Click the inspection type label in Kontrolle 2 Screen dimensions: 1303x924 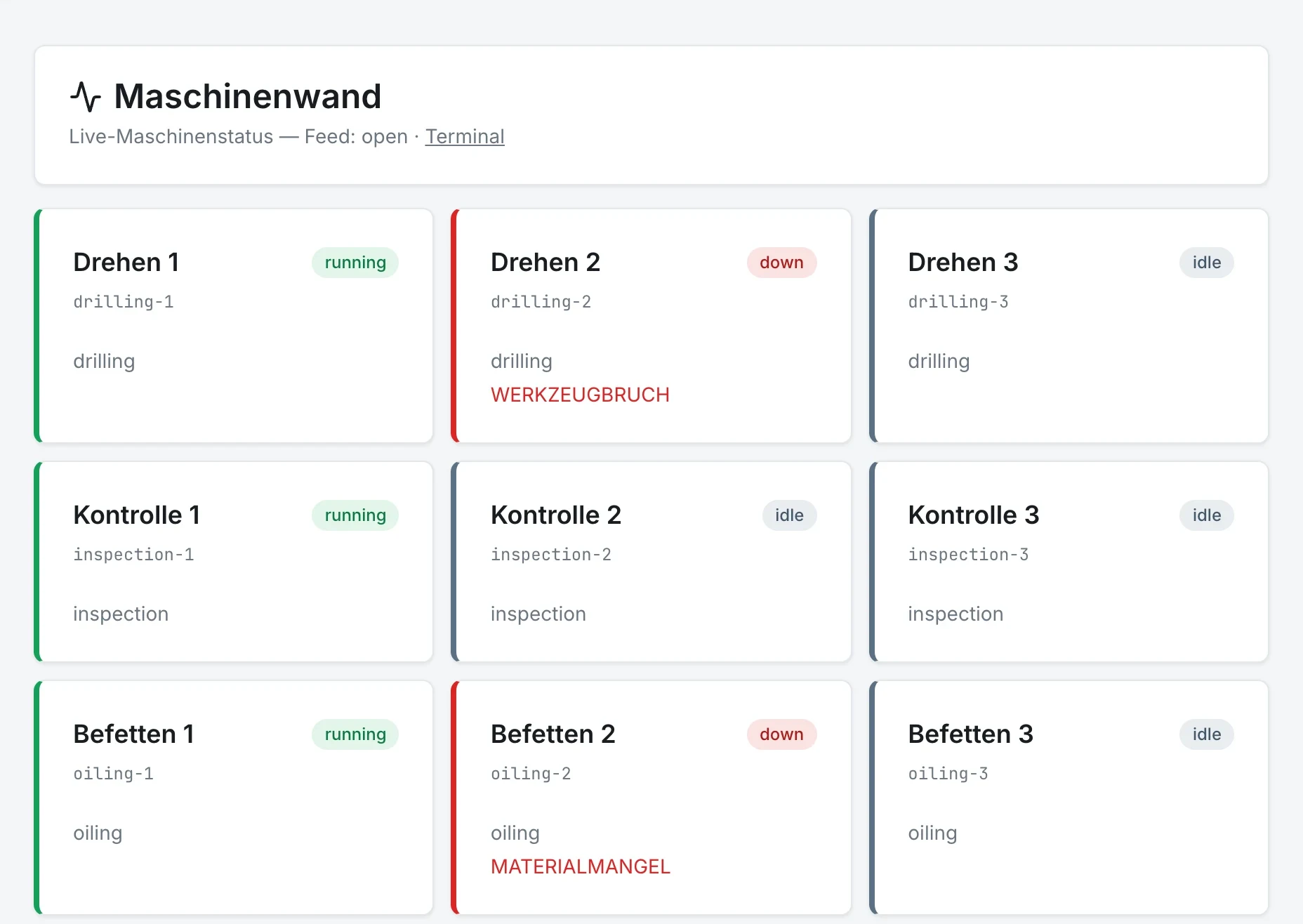point(538,614)
